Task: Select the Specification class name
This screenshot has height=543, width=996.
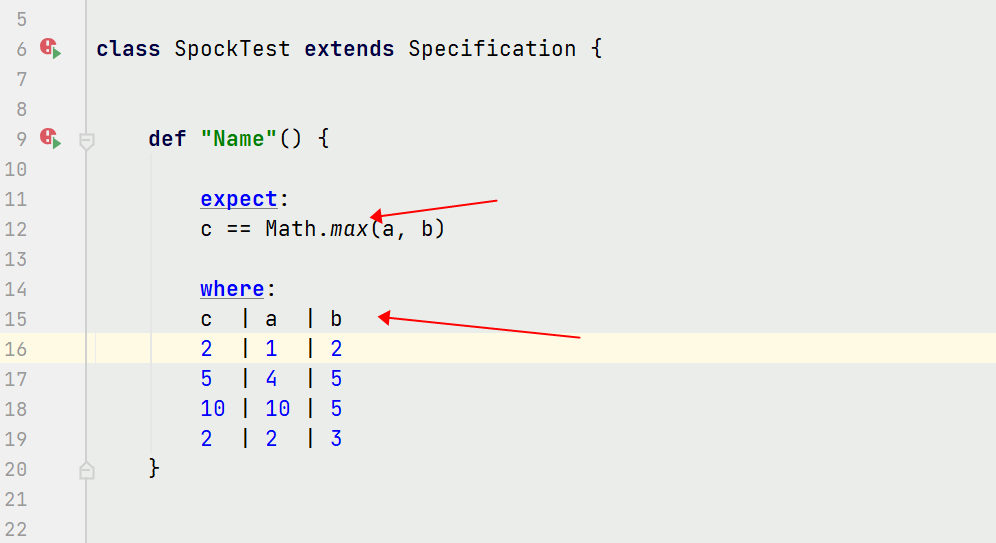Action: pos(492,49)
